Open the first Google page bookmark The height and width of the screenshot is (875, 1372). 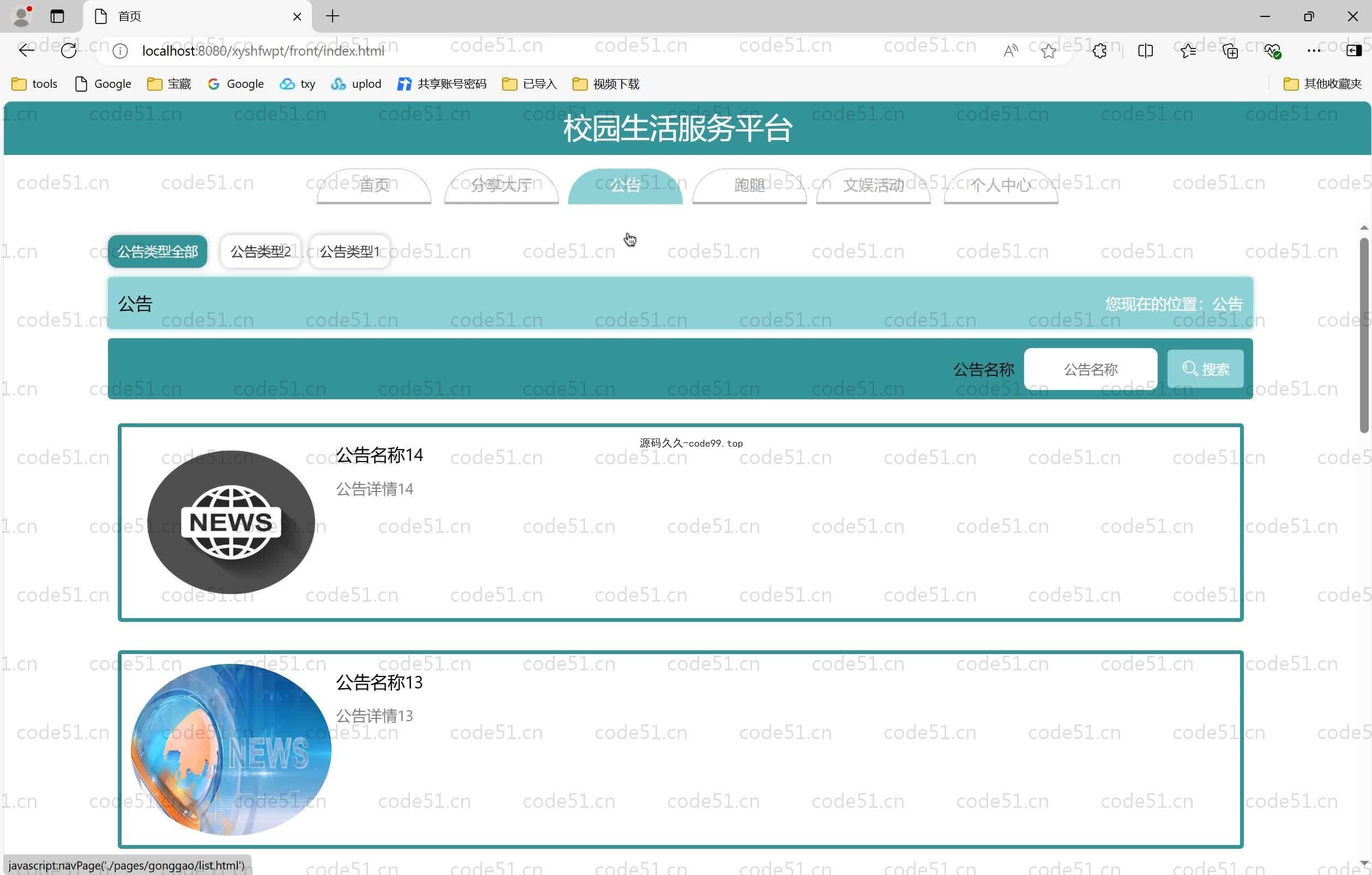pyautogui.click(x=103, y=84)
